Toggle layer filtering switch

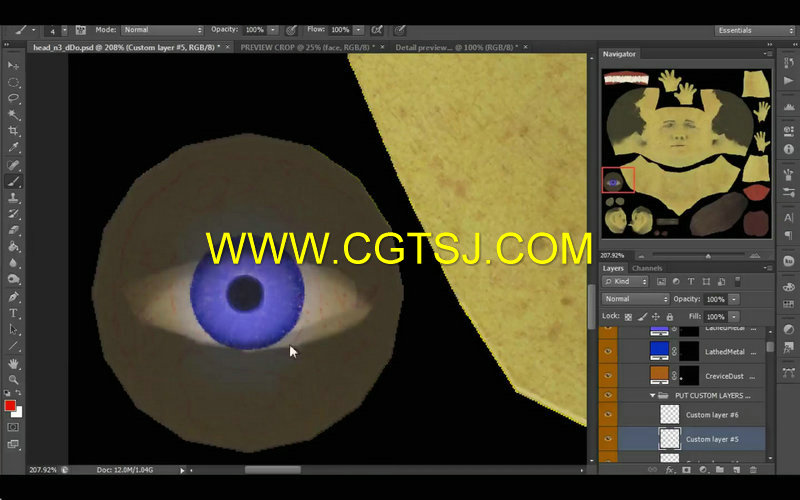click(x=737, y=281)
